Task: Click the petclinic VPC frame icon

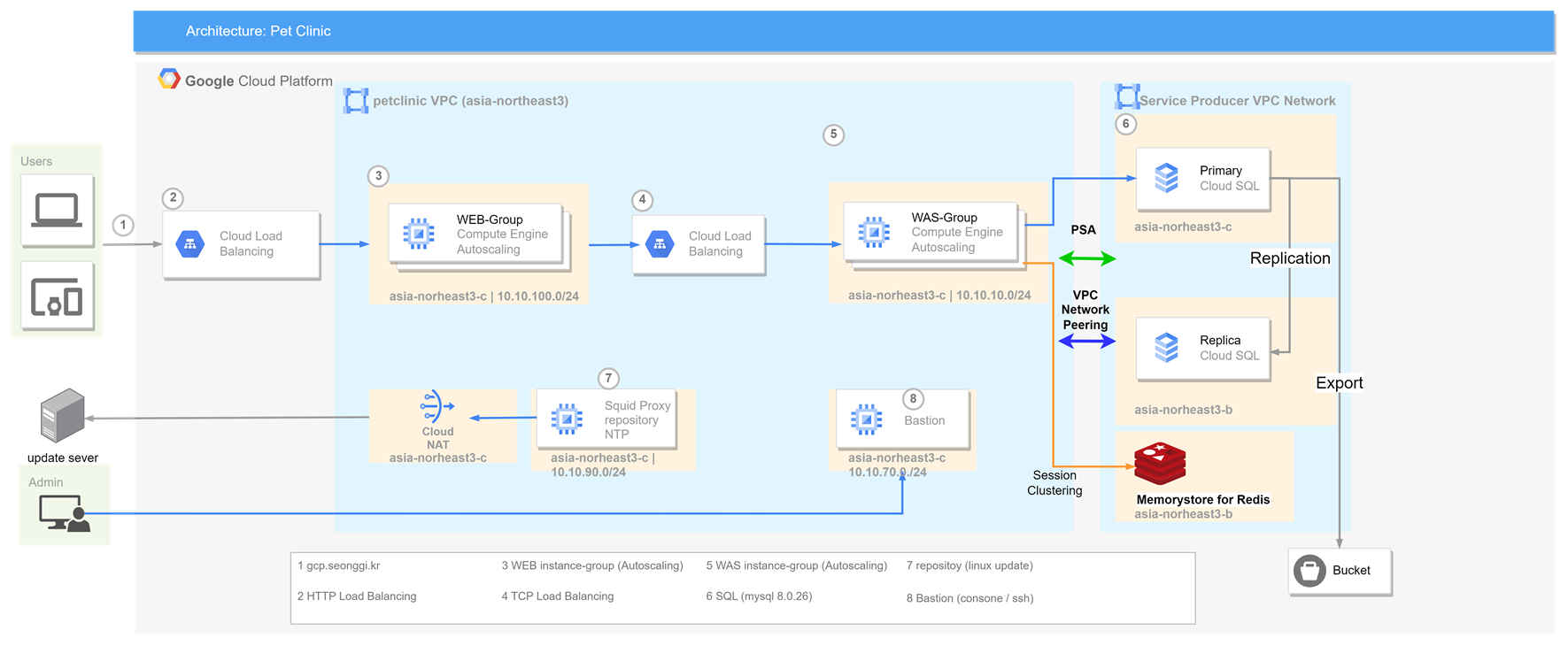Action: click(x=356, y=101)
